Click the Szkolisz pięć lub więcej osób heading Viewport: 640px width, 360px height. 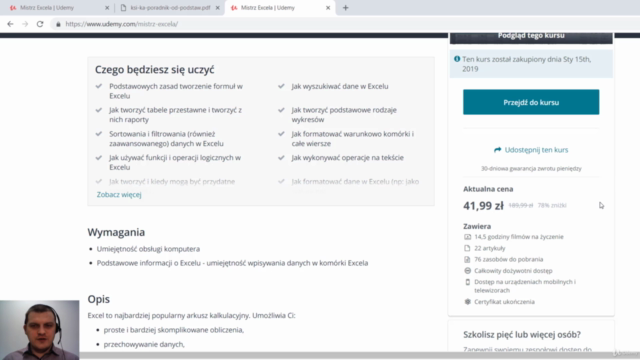click(x=522, y=335)
